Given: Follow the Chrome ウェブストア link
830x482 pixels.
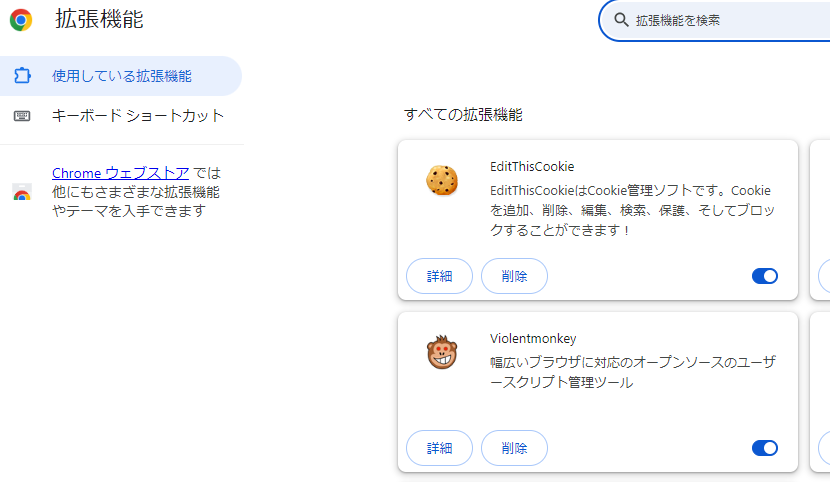Looking at the screenshot, I should pos(120,173).
